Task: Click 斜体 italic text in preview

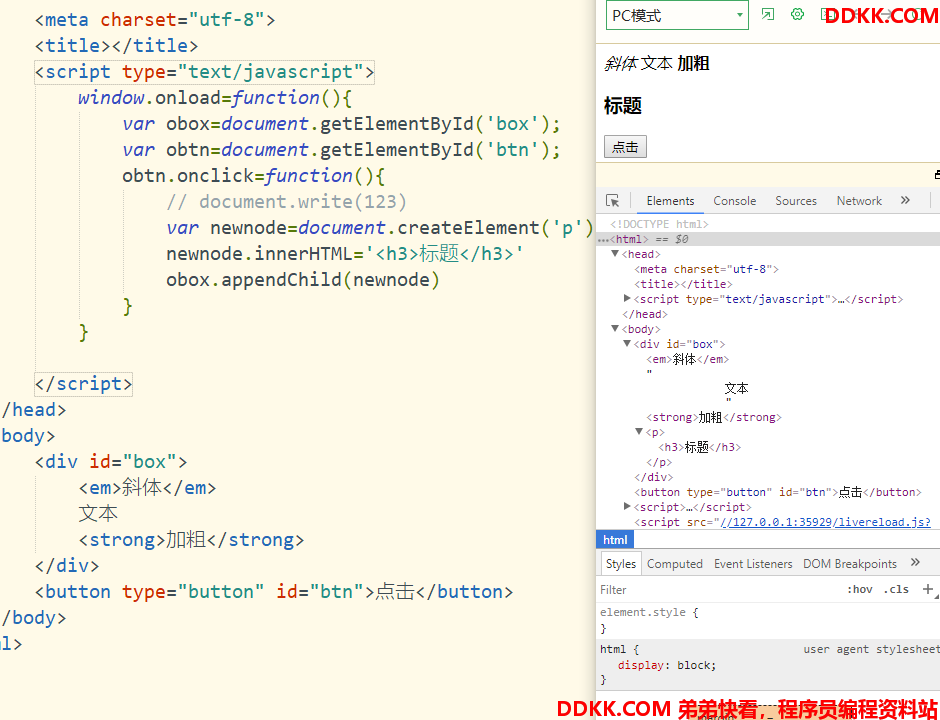Action: pos(620,64)
